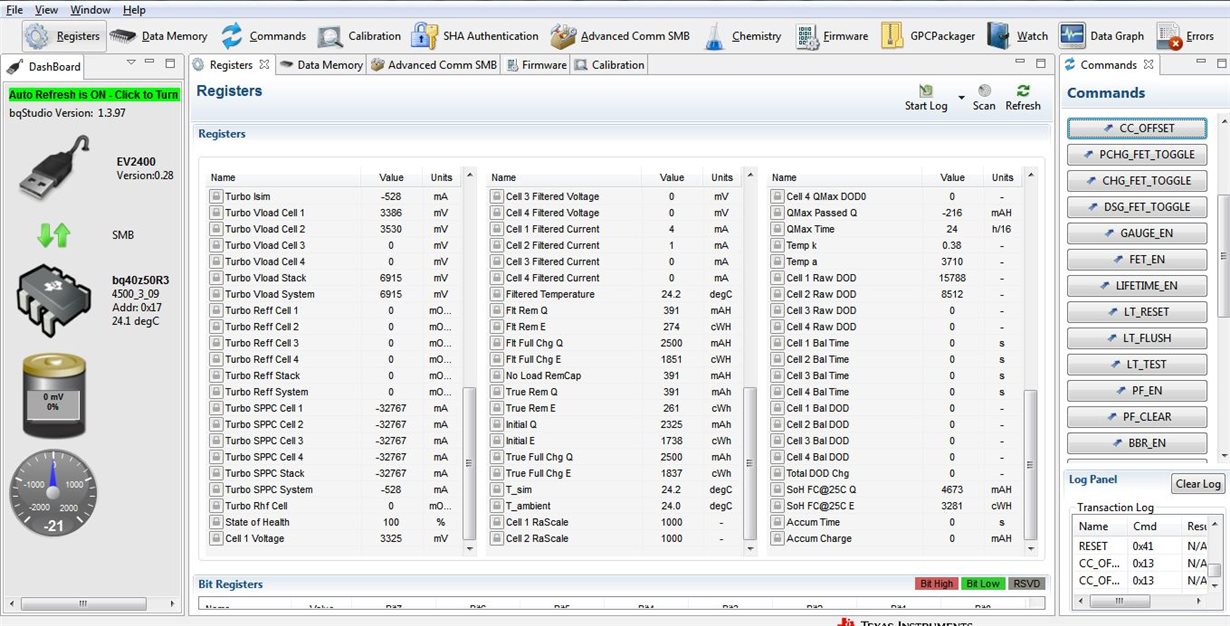Open the File menu
The height and width of the screenshot is (626, 1230).
click(14, 10)
